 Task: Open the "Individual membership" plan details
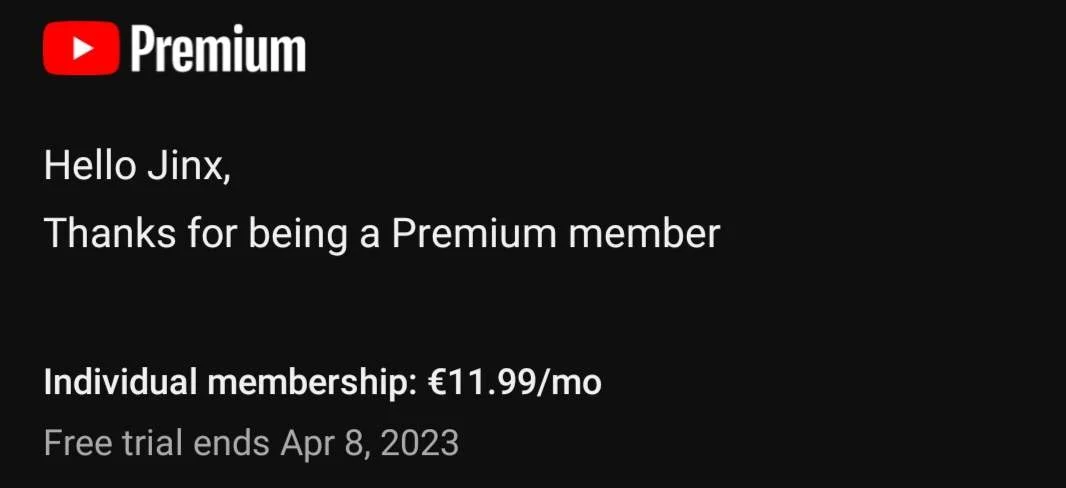tap(323, 383)
